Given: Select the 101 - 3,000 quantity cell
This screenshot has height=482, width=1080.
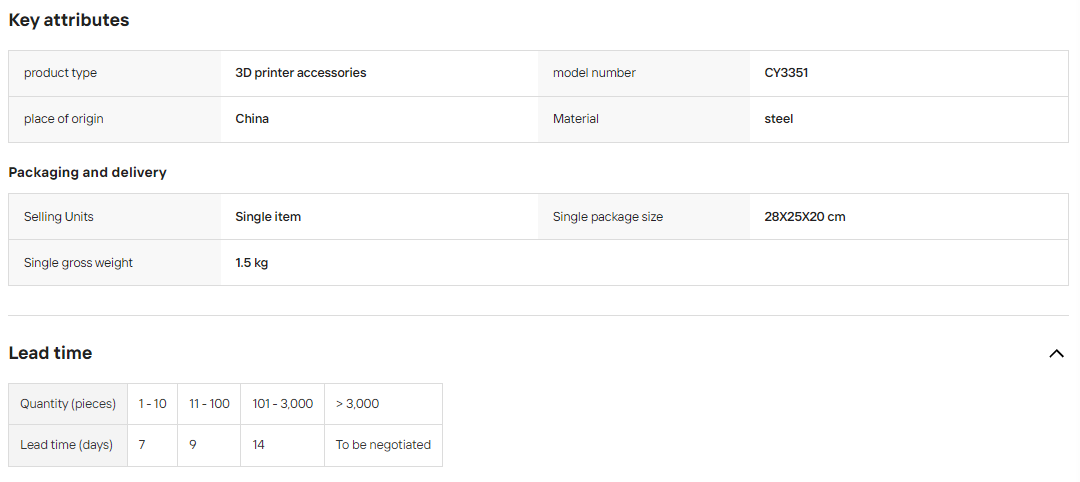Looking at the screenshot, I should (282, 404).
